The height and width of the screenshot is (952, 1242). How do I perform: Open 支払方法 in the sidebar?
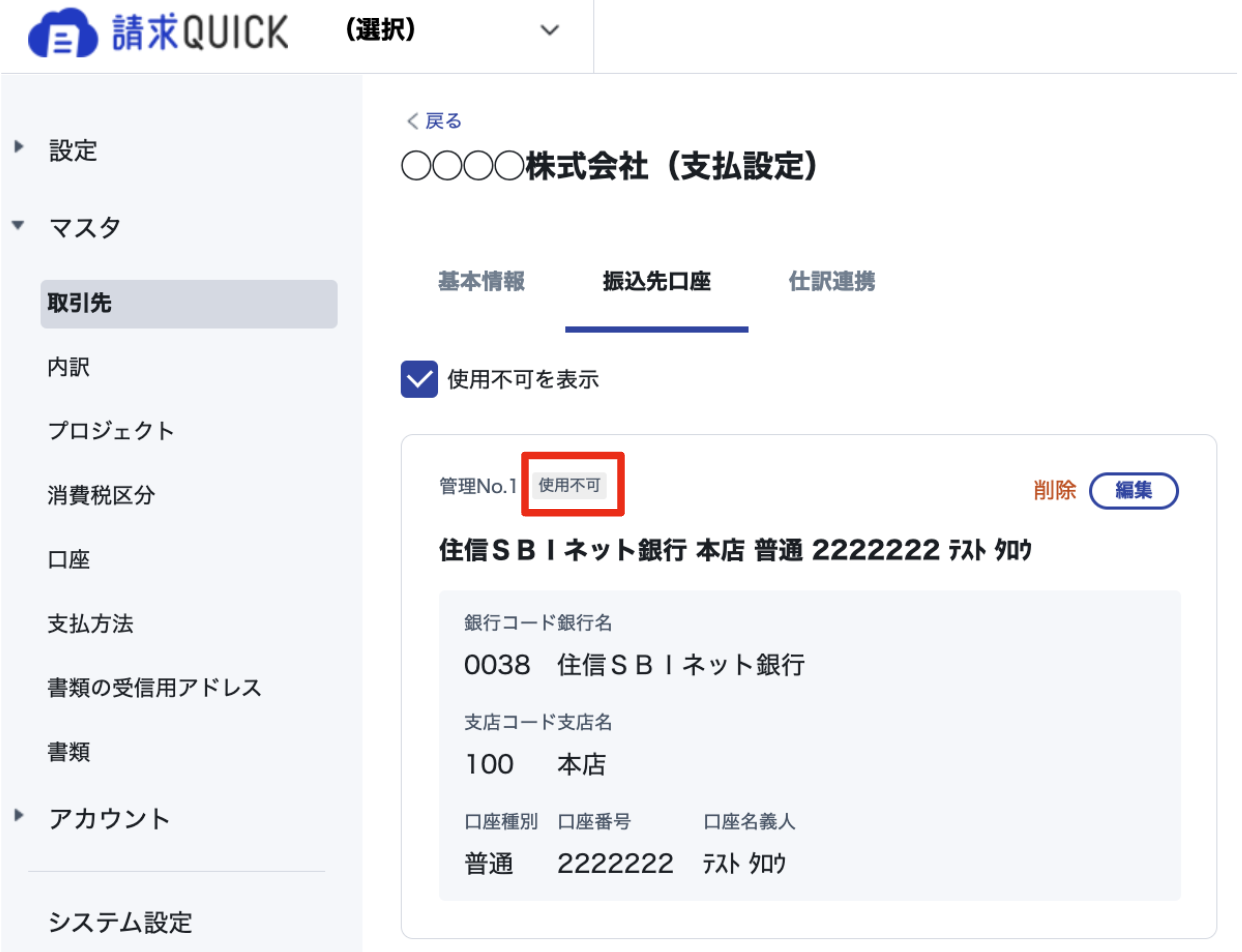point(90,624)
